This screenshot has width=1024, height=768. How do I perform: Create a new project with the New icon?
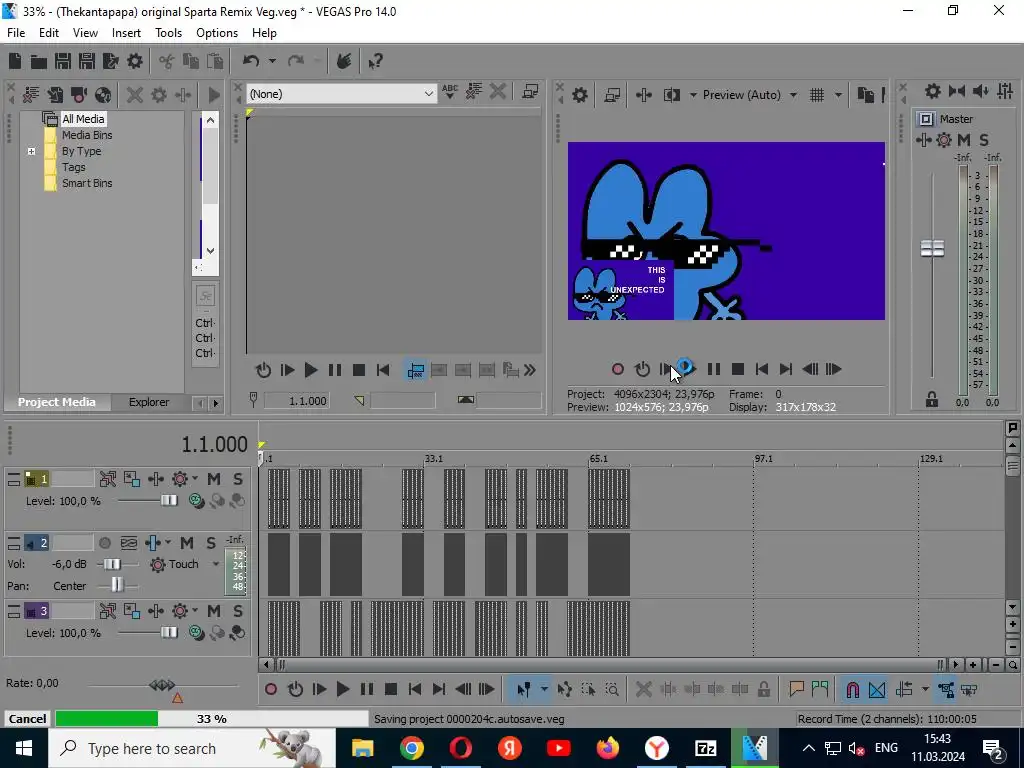(x=15, y=61)
